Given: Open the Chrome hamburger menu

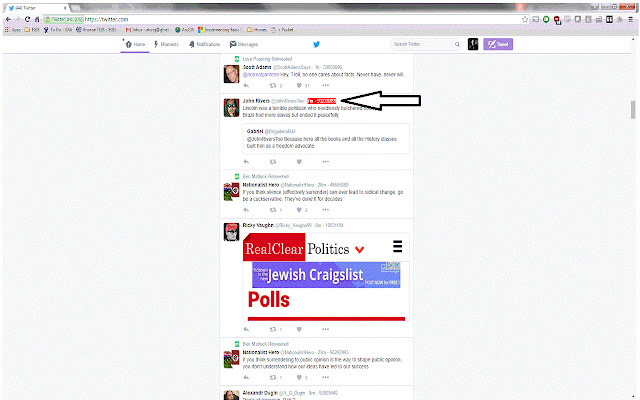Looking at the screenshot, I should click(631, 19).
